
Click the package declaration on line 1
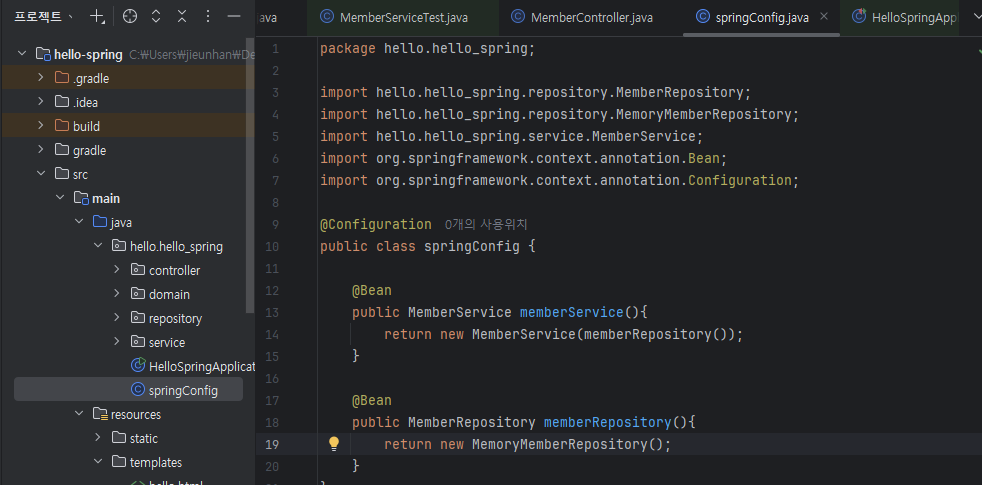click(428, 48)
